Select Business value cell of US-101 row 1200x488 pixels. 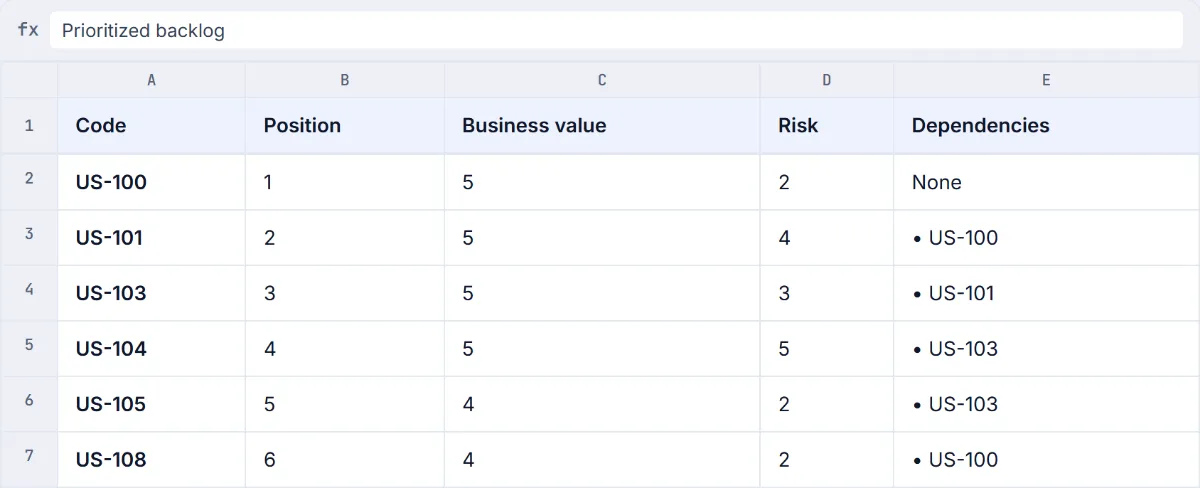602,237
